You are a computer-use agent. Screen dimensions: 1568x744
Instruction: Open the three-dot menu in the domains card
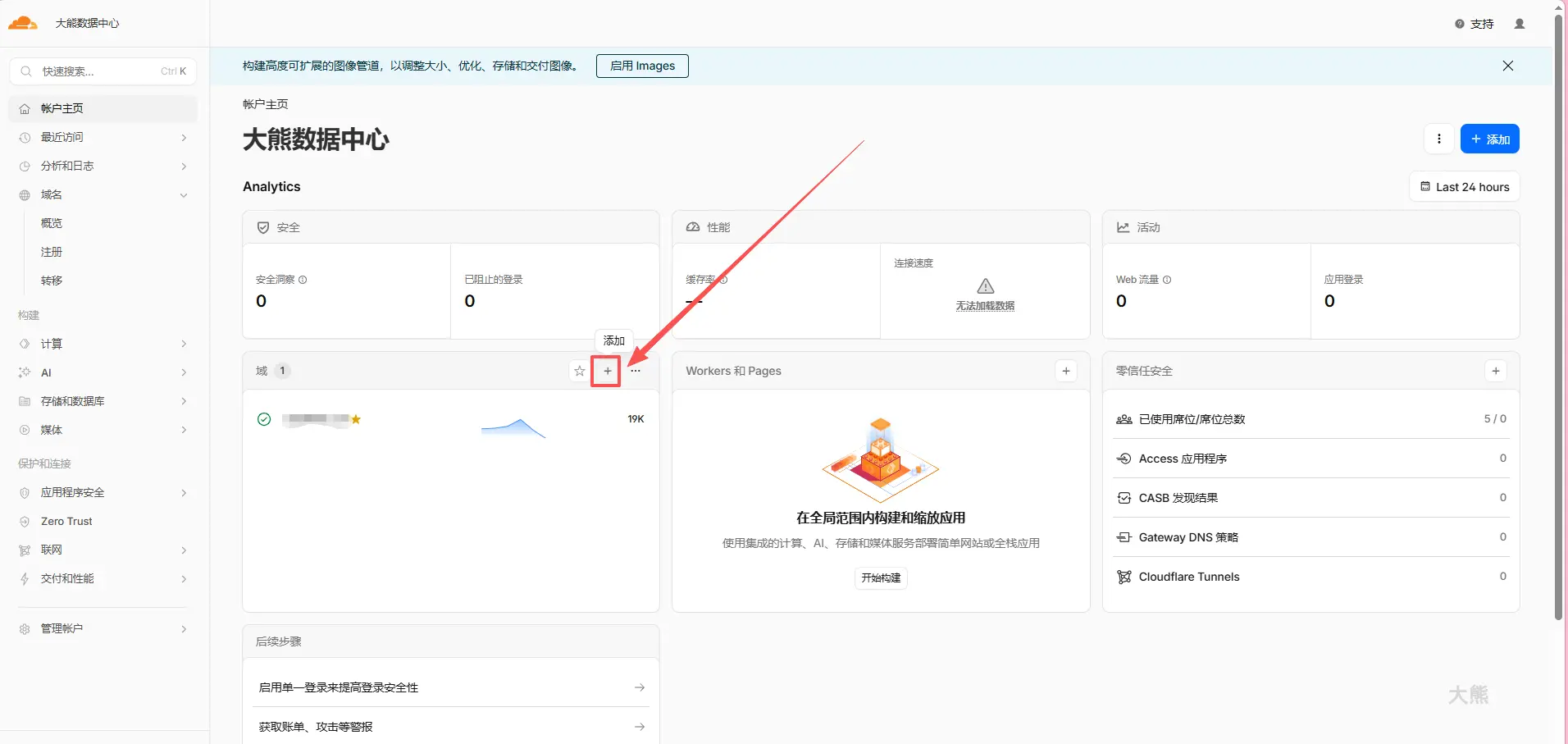pos(636,372)
